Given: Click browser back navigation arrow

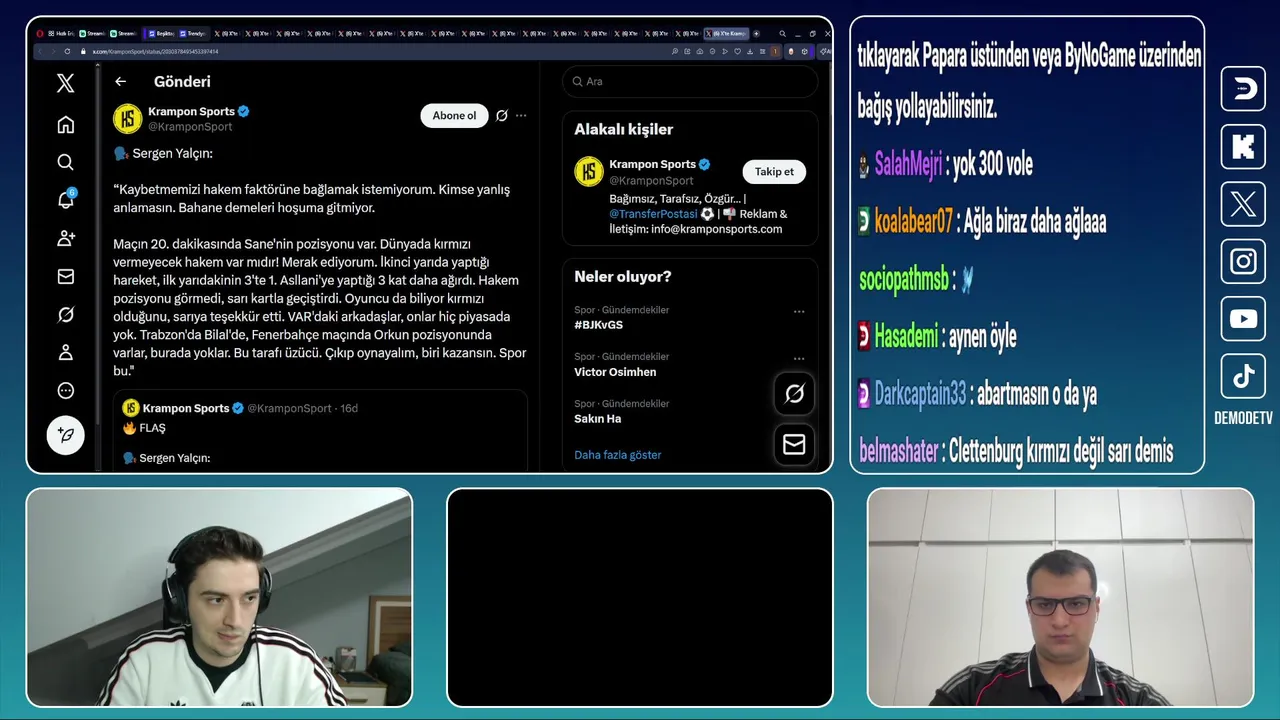Looking at the screenshot, I should [38, 51].
